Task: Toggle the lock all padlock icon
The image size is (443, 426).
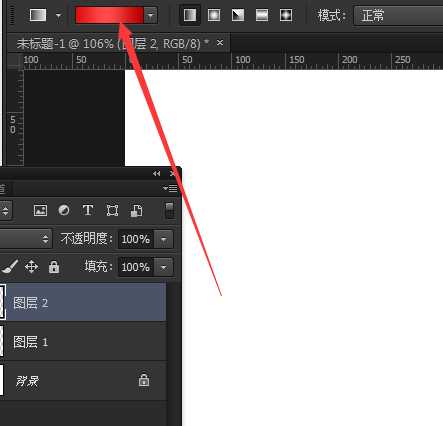Action: [54, 267]
